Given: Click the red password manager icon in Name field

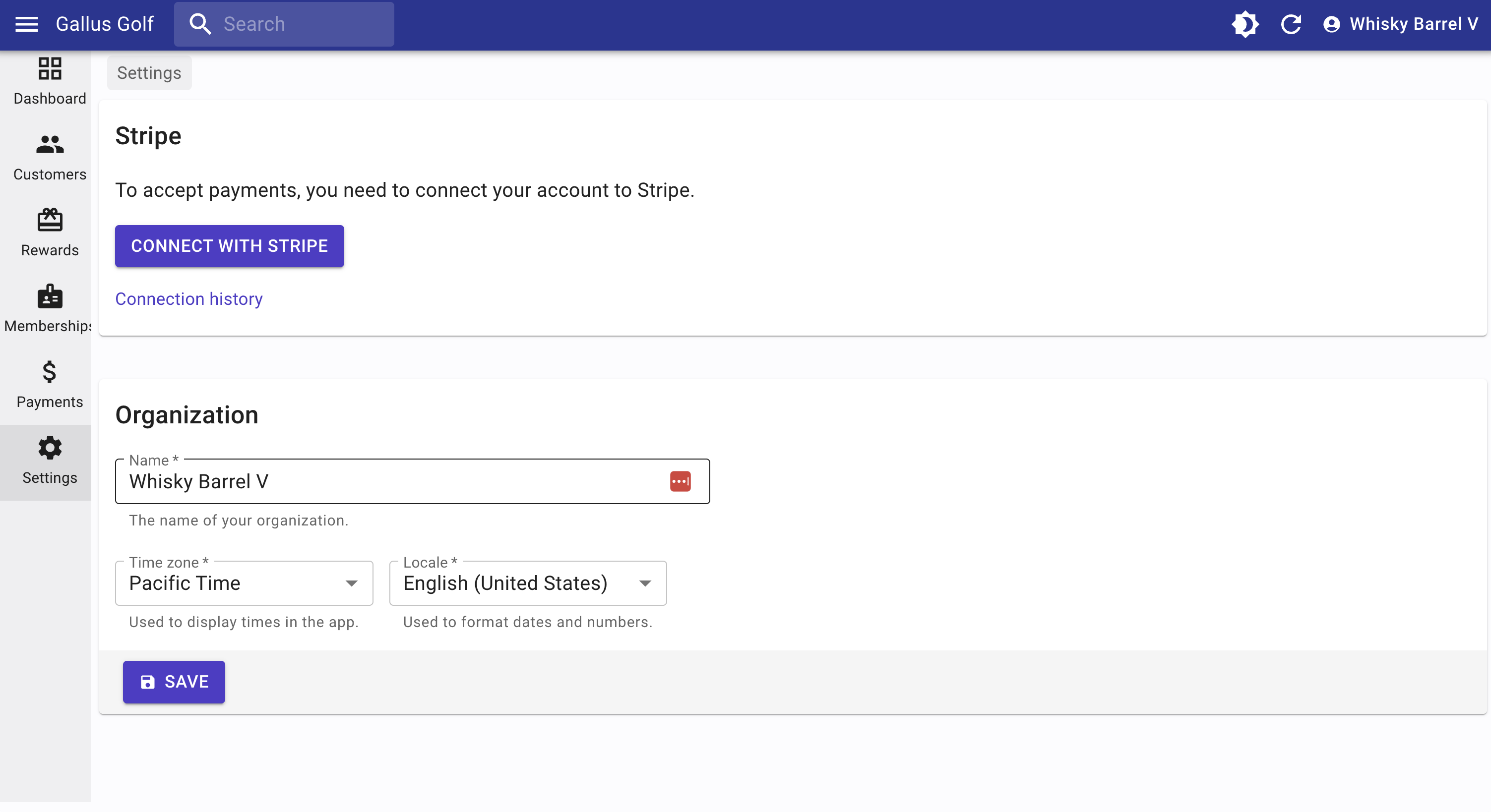Looking at the screenshot, I should pos(680,481).
